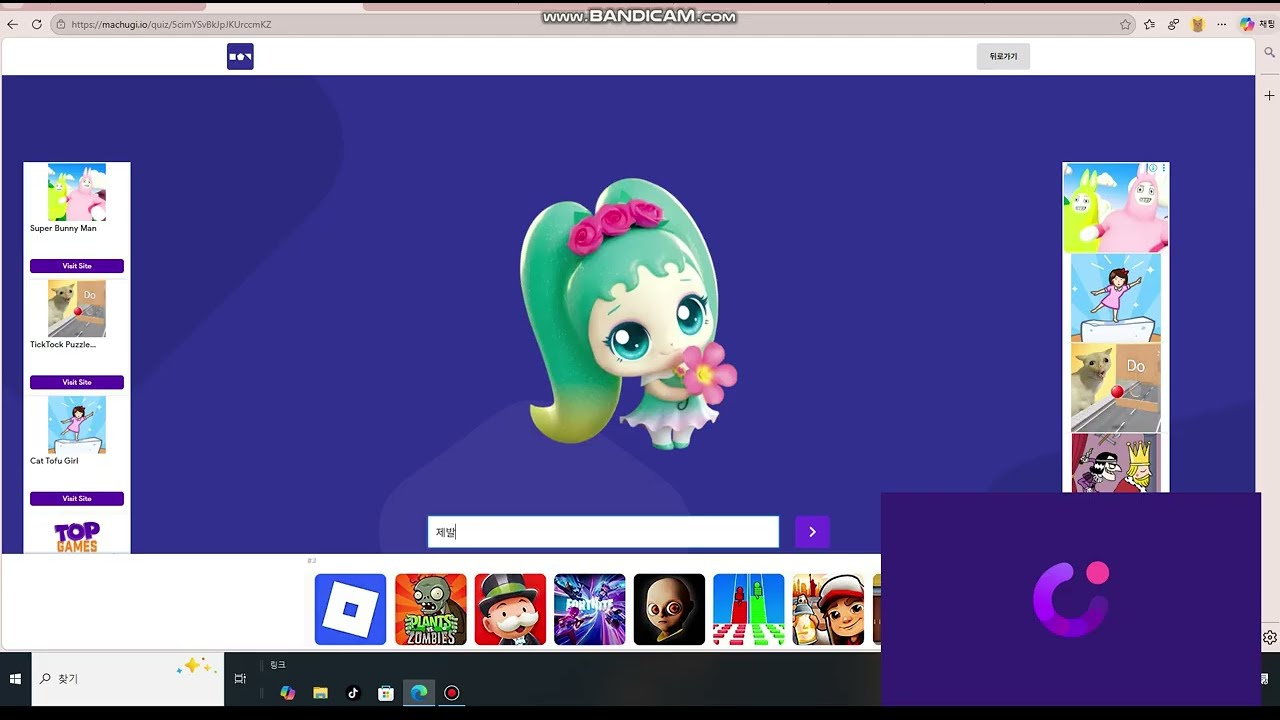Open Microsoft Store from the taskbar

coord(386,693)
